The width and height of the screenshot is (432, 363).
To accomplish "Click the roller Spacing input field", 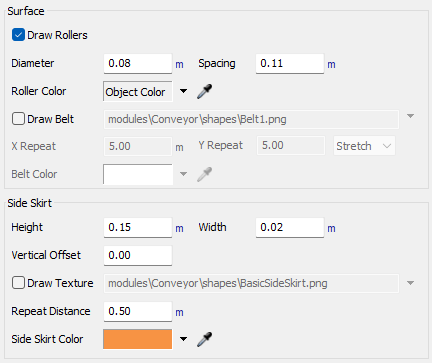I will click(290, 63).
